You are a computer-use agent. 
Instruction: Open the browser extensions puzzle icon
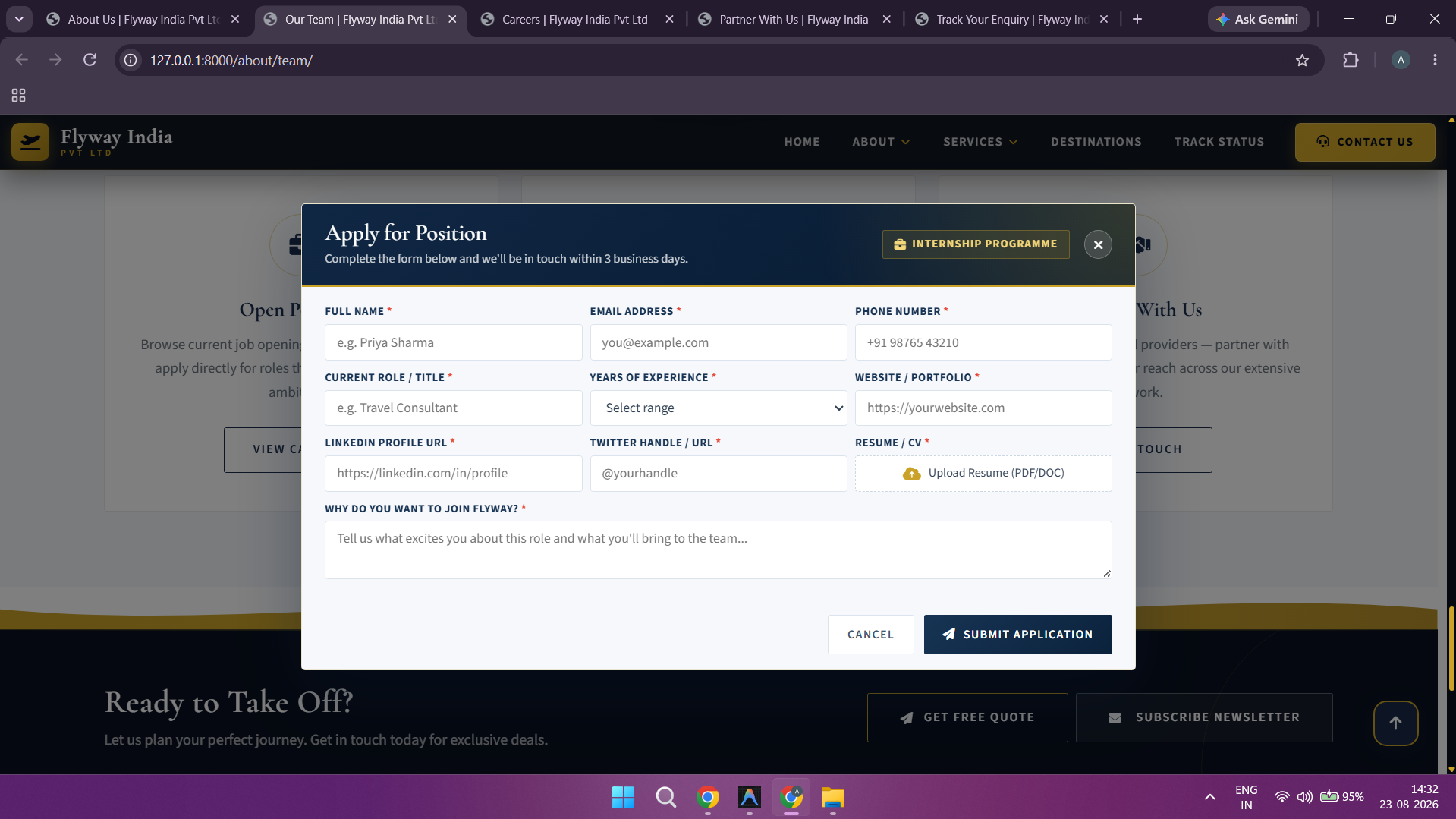tap(1351, 60)
